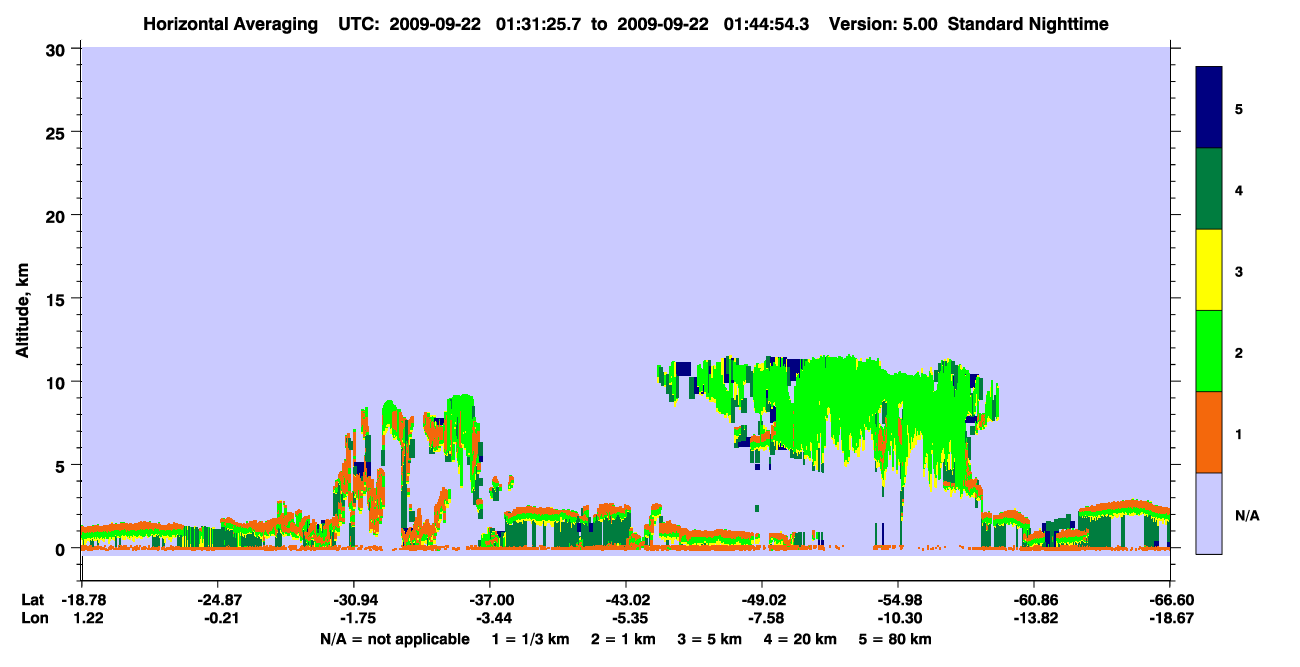Click the legend label '5' beside colorbar
The image size is (1300, 667).
coord(1238,109)
